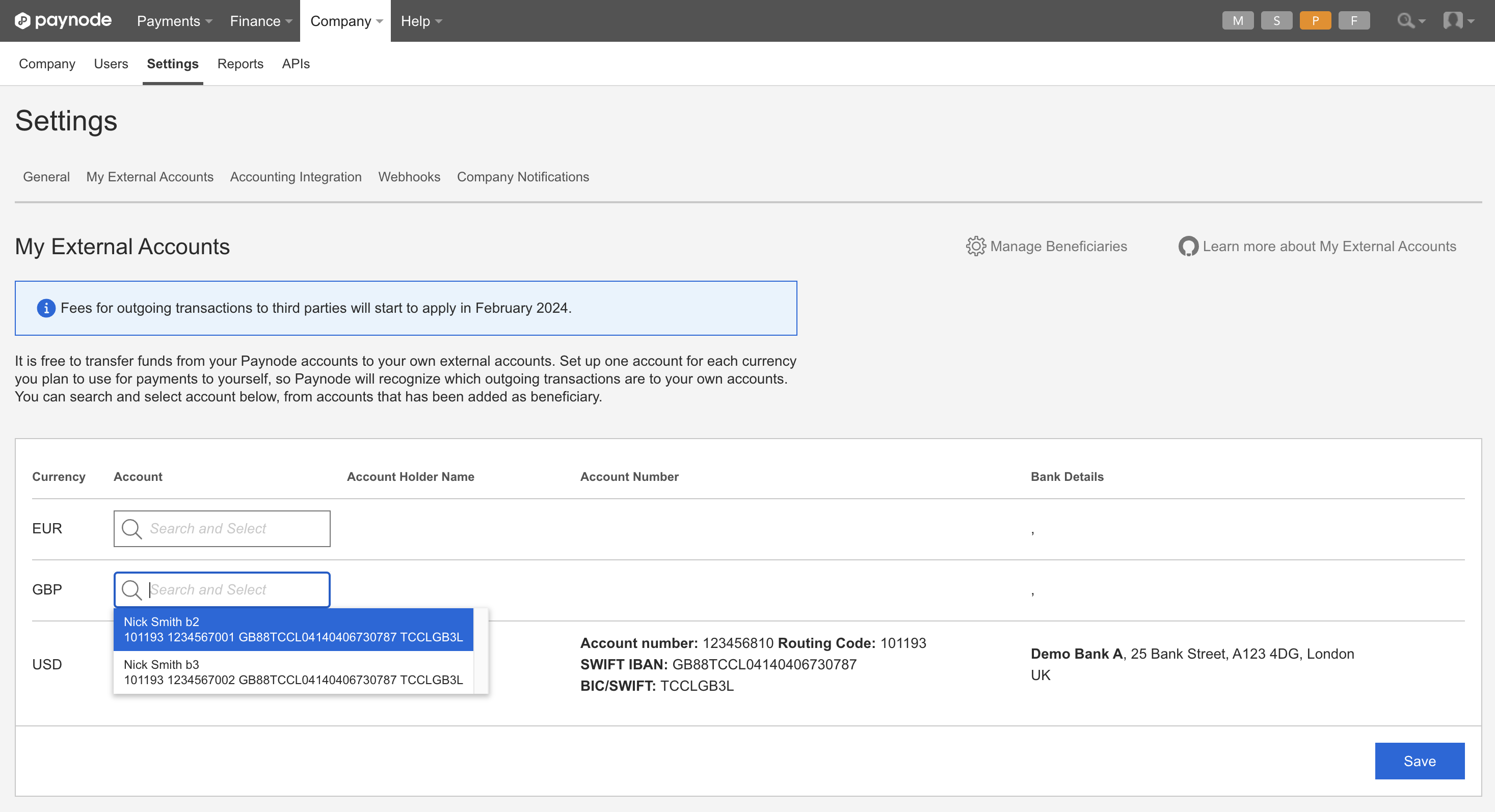Go to the General settings section

pos(46,177)
